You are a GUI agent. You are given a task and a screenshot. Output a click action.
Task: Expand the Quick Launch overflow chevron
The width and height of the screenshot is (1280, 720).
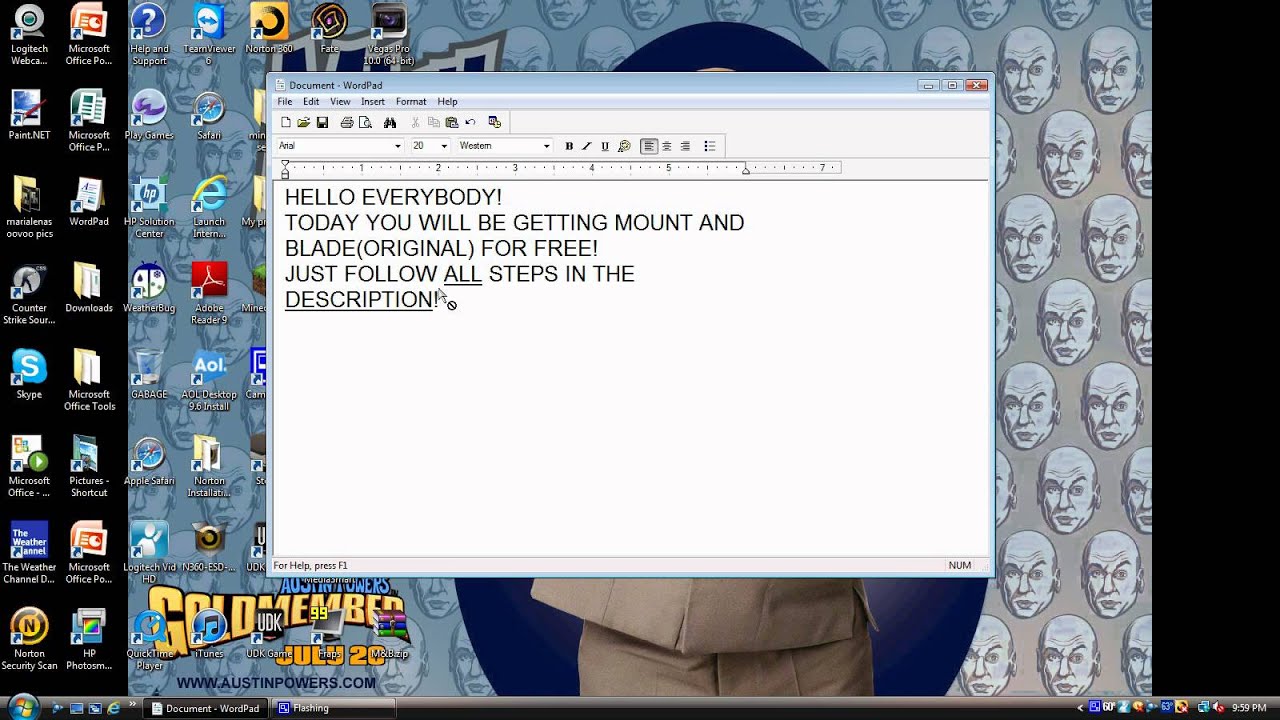click(x=132, y=706)
